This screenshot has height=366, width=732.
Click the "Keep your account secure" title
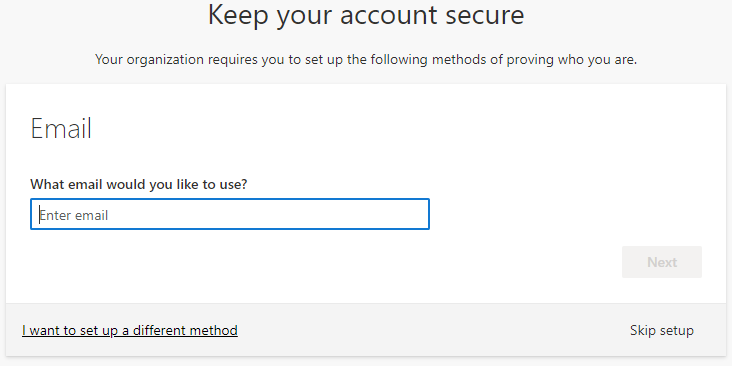366,14
